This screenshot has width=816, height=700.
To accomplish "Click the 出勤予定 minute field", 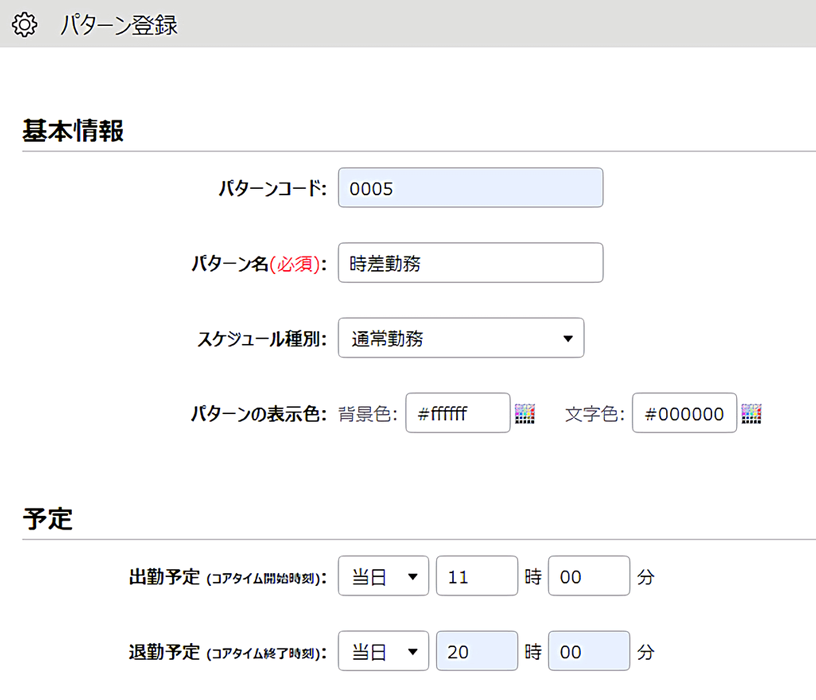I will point(589,576).
